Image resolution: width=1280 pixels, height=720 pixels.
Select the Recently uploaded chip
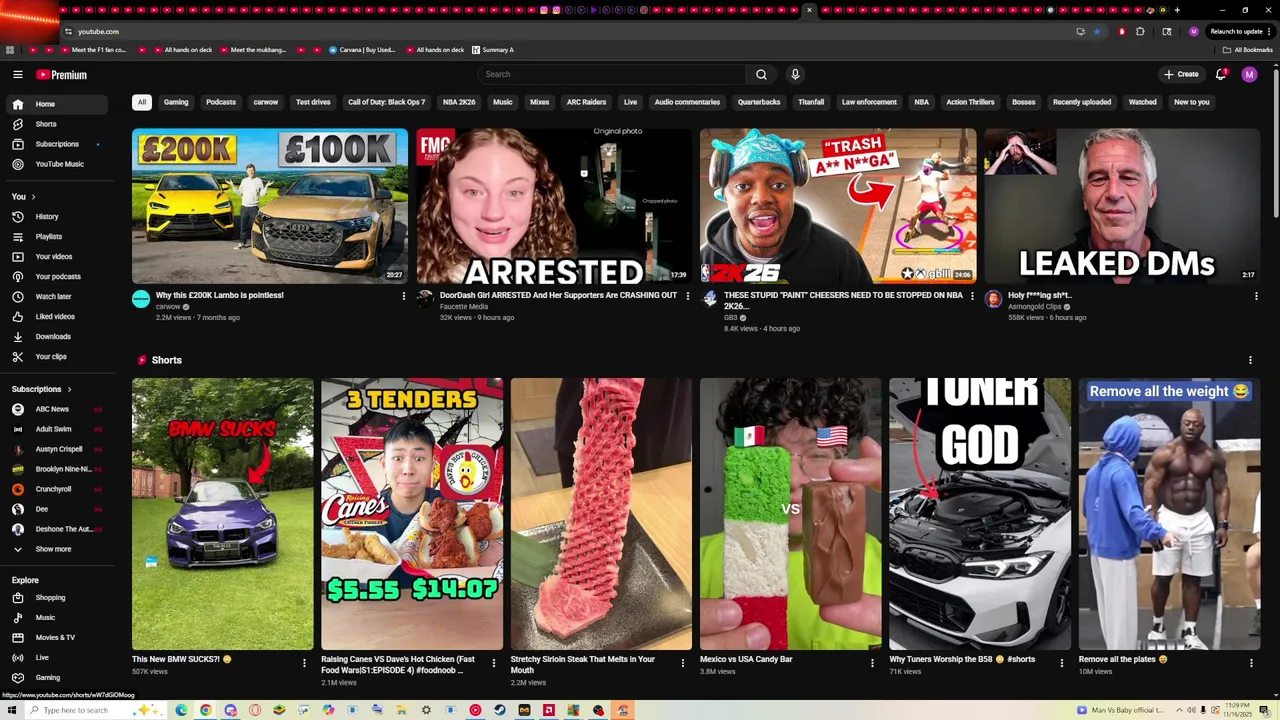click(1082, 102)
